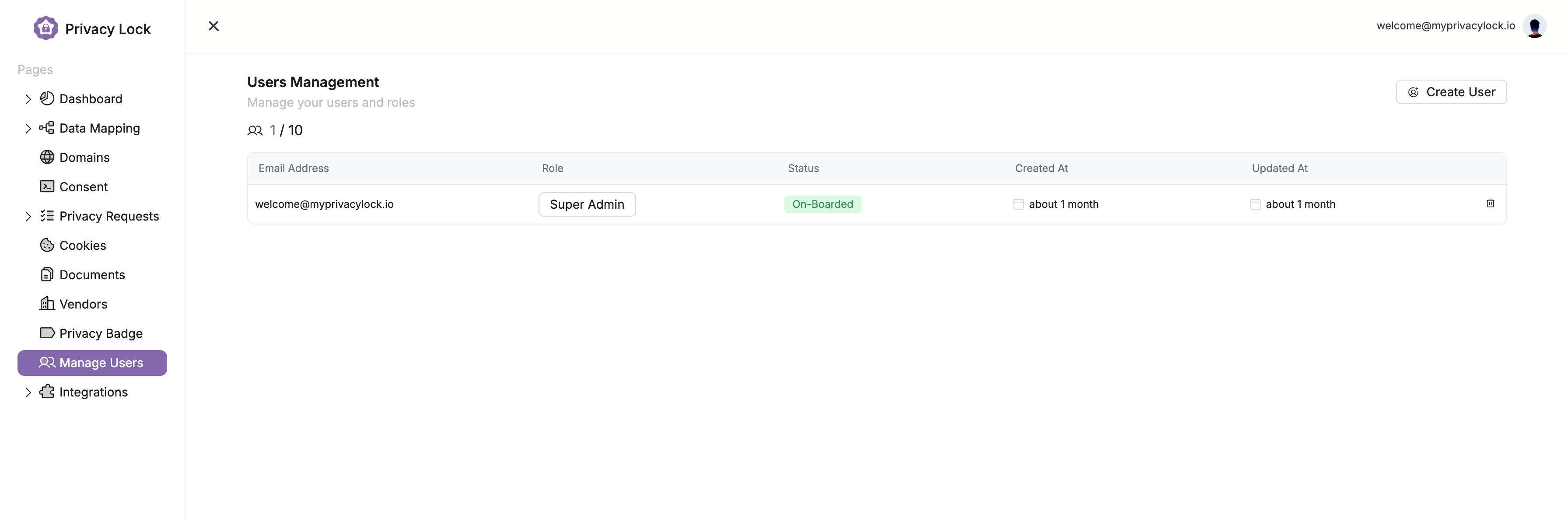Image resolution: width=1568 pixels, height=519 pixels.
Task: Click the user avatar icon top right
Action: coord(1535,25)
